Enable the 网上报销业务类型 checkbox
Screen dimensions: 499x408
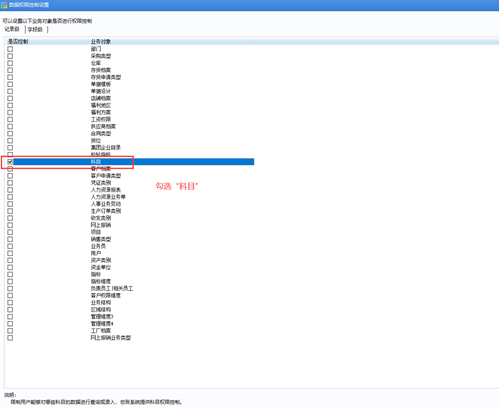coord(10,338)
